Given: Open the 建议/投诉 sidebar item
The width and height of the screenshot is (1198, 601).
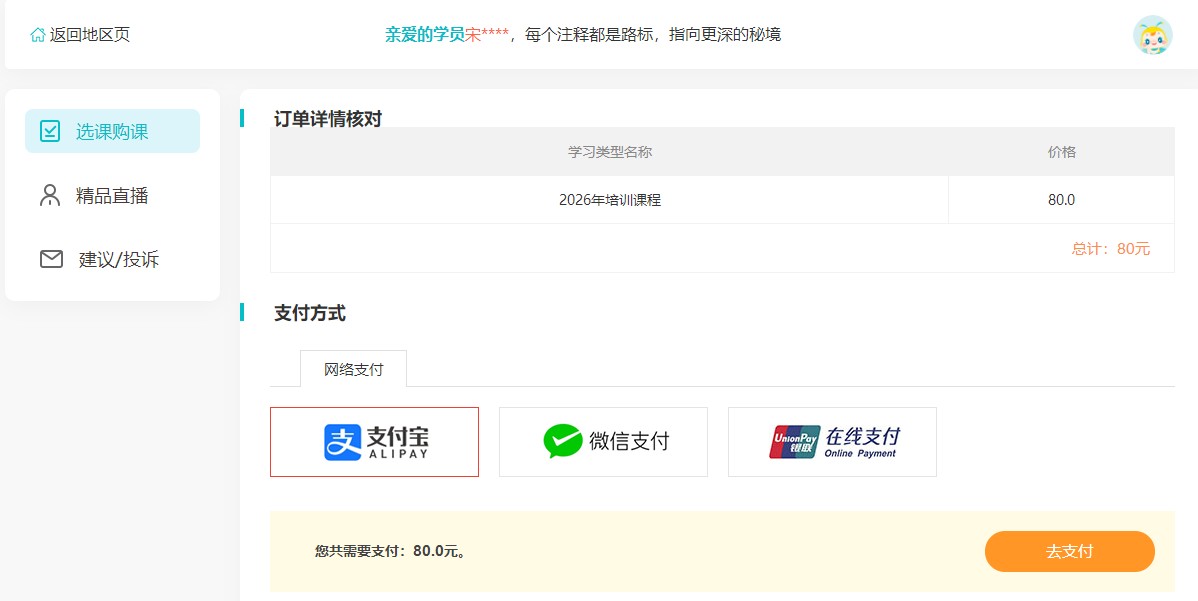Looking at the screenshot, I should [x=112, y=260].
